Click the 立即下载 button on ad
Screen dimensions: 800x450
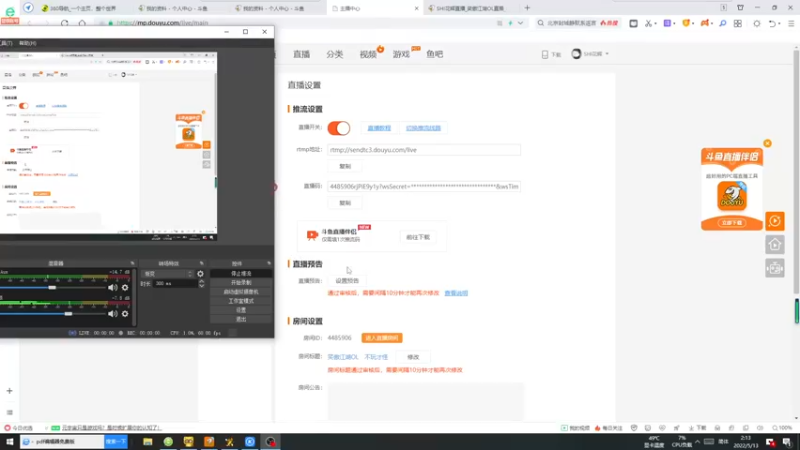732,223
